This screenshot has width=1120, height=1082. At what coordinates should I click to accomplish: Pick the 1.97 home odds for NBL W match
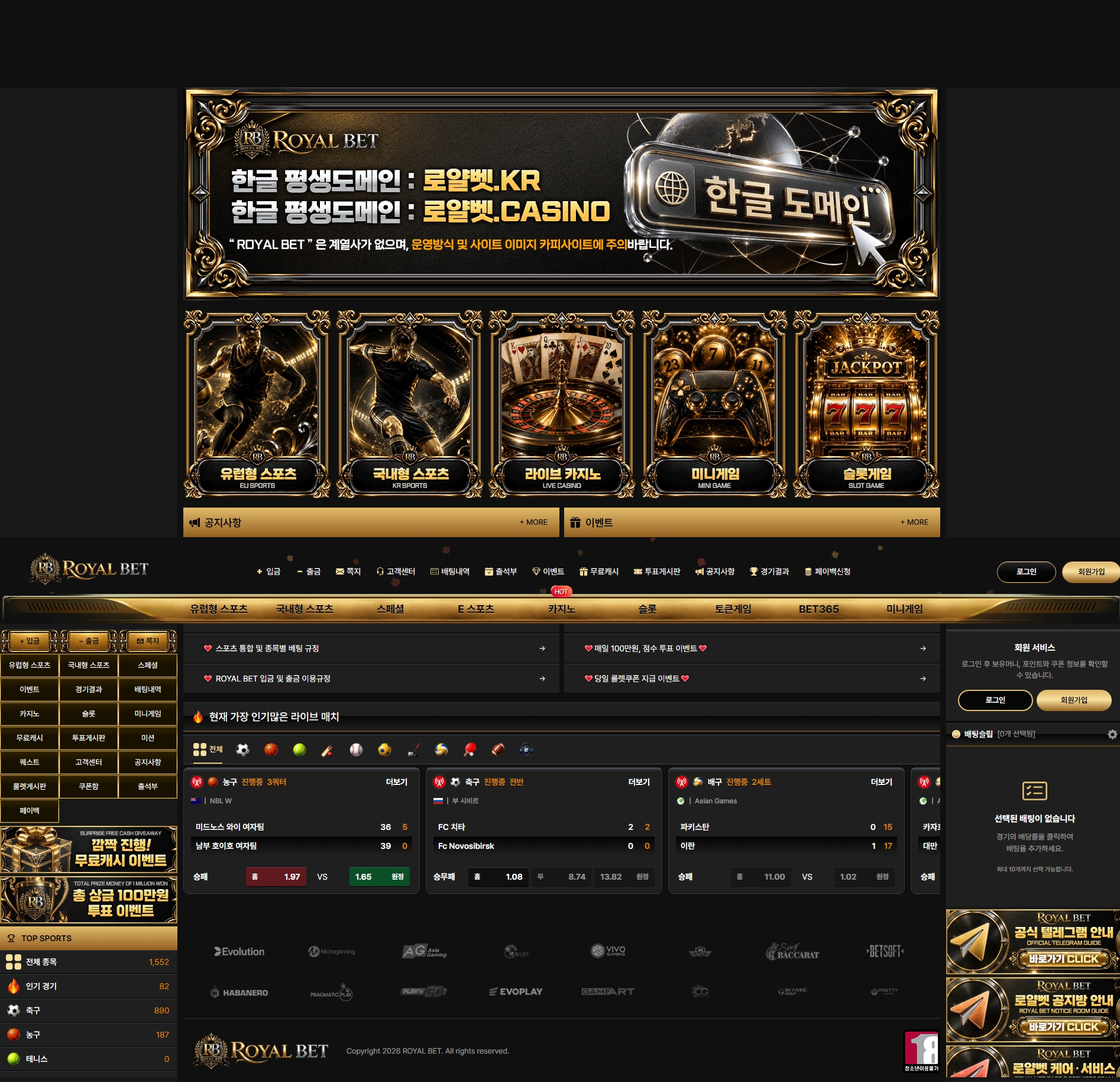276,877
